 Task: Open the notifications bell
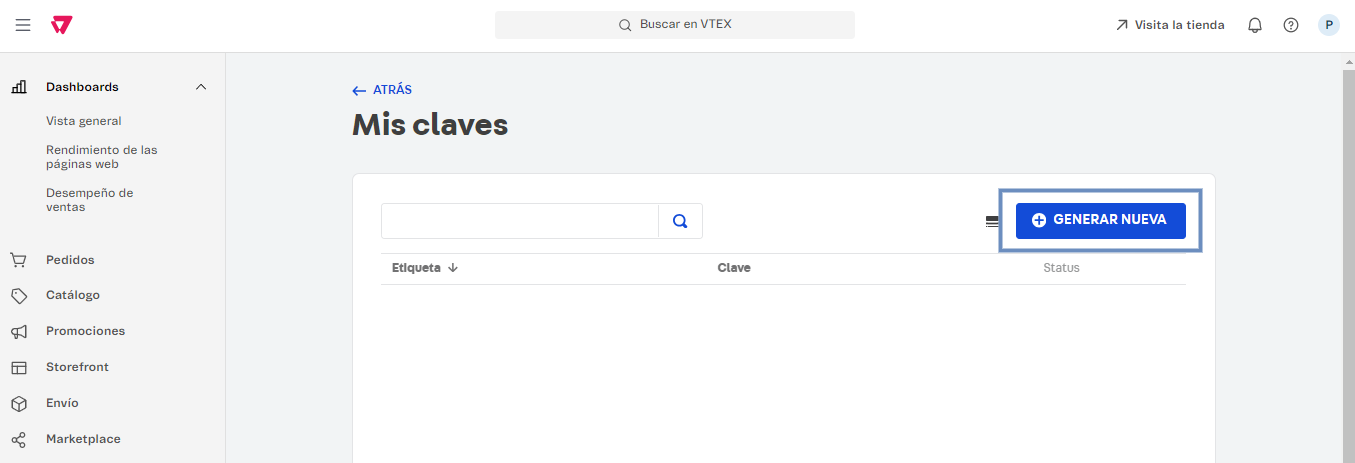(1255, 25)
